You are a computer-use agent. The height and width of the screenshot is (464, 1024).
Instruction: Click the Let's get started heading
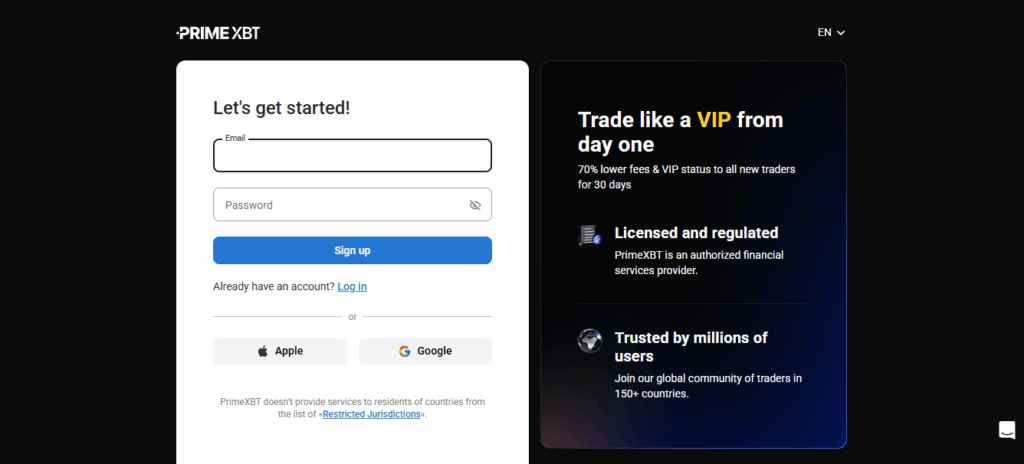pyautogui.click(x=281, y=108)
